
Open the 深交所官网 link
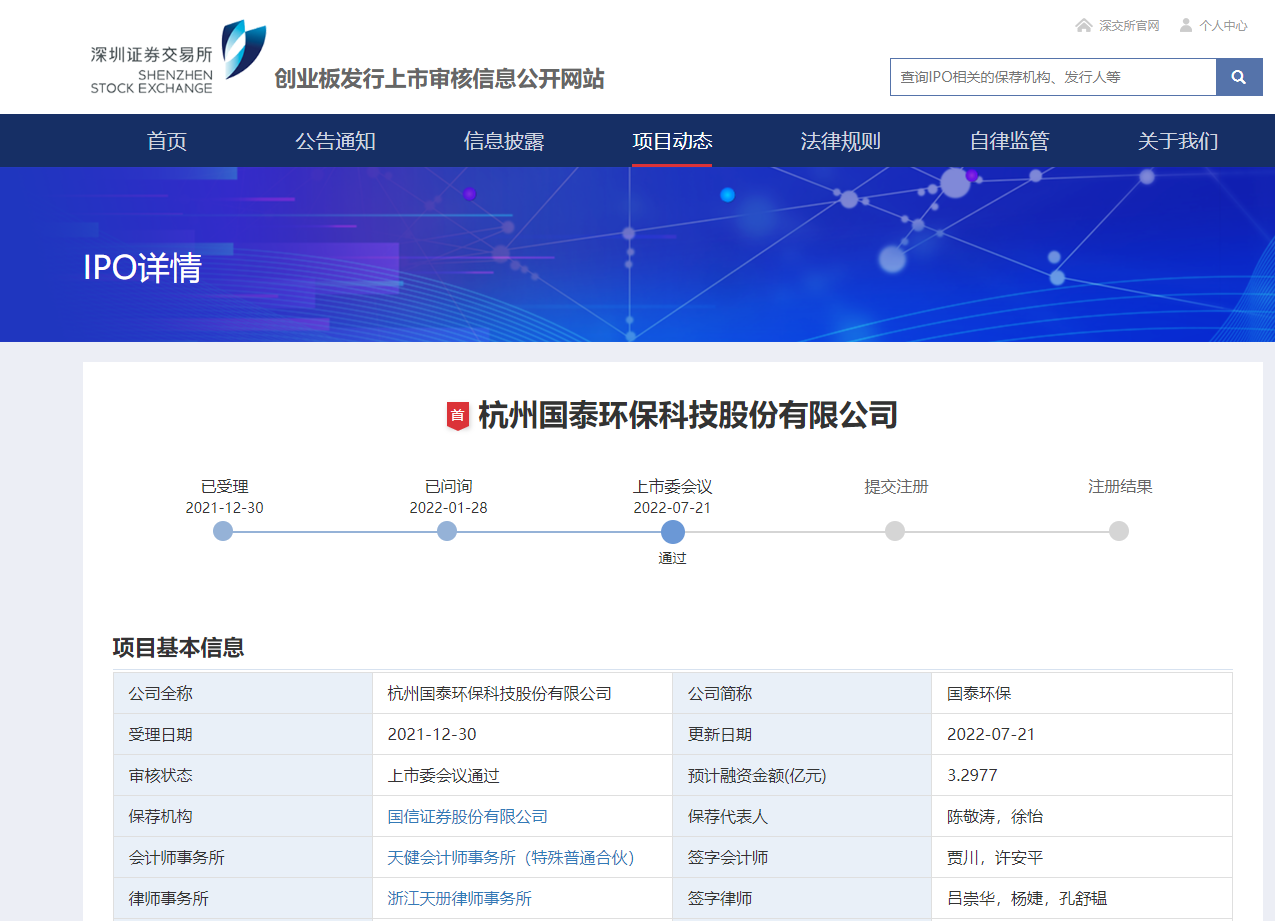[x=1129, y=26]
